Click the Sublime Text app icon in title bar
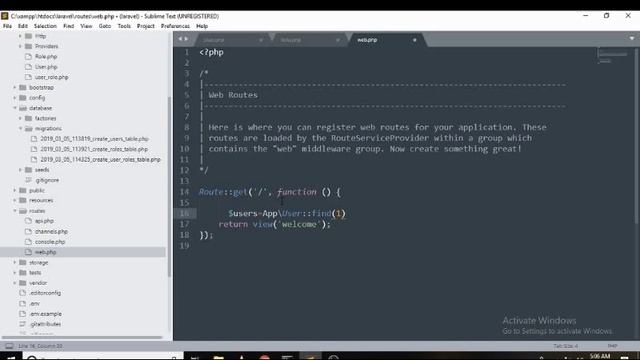This screenshot has width=640, height=360. 4,16
